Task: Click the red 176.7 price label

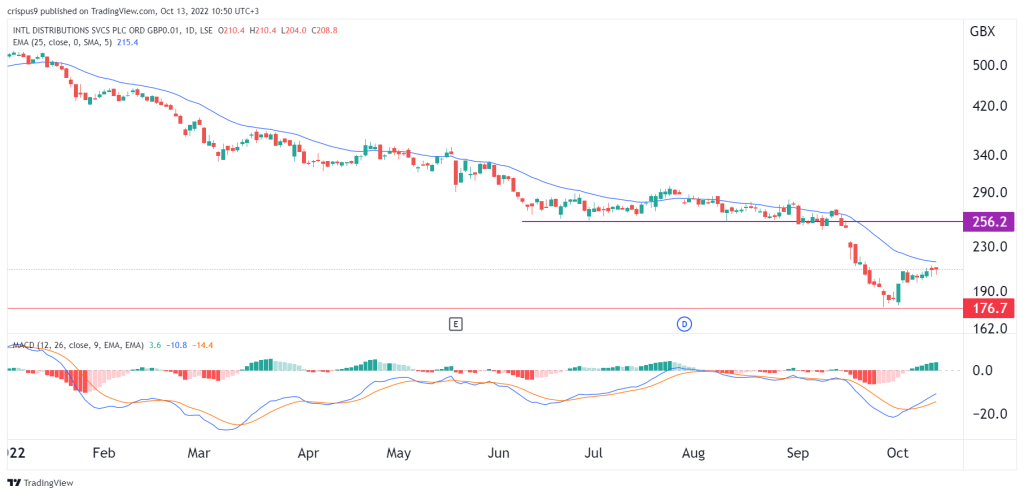Action: point(989,308)
